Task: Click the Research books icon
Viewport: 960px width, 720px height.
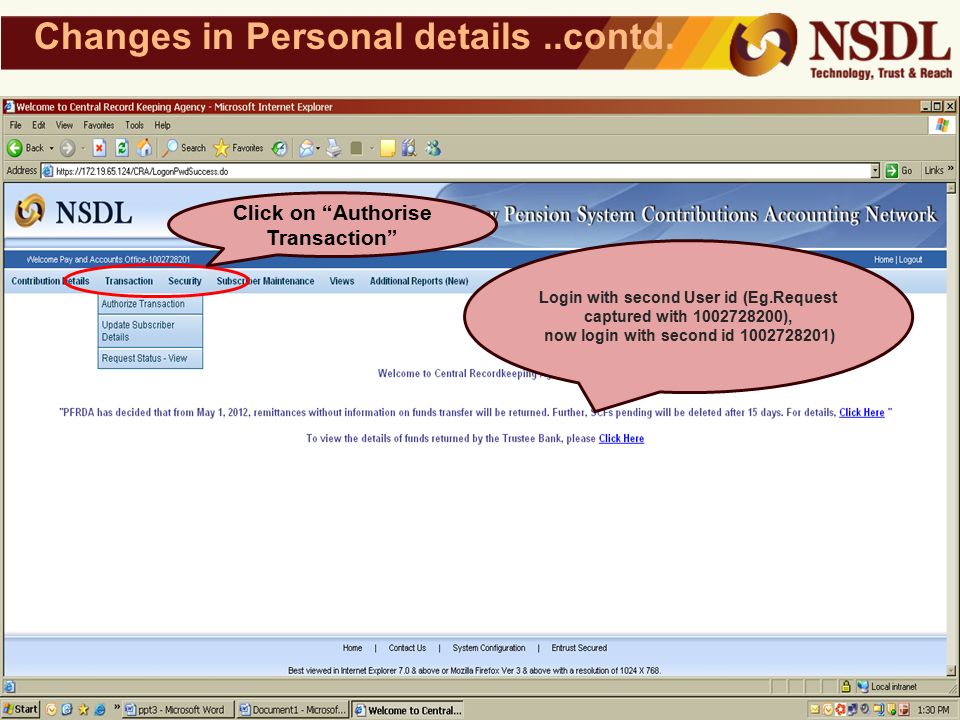Action: 409,148
